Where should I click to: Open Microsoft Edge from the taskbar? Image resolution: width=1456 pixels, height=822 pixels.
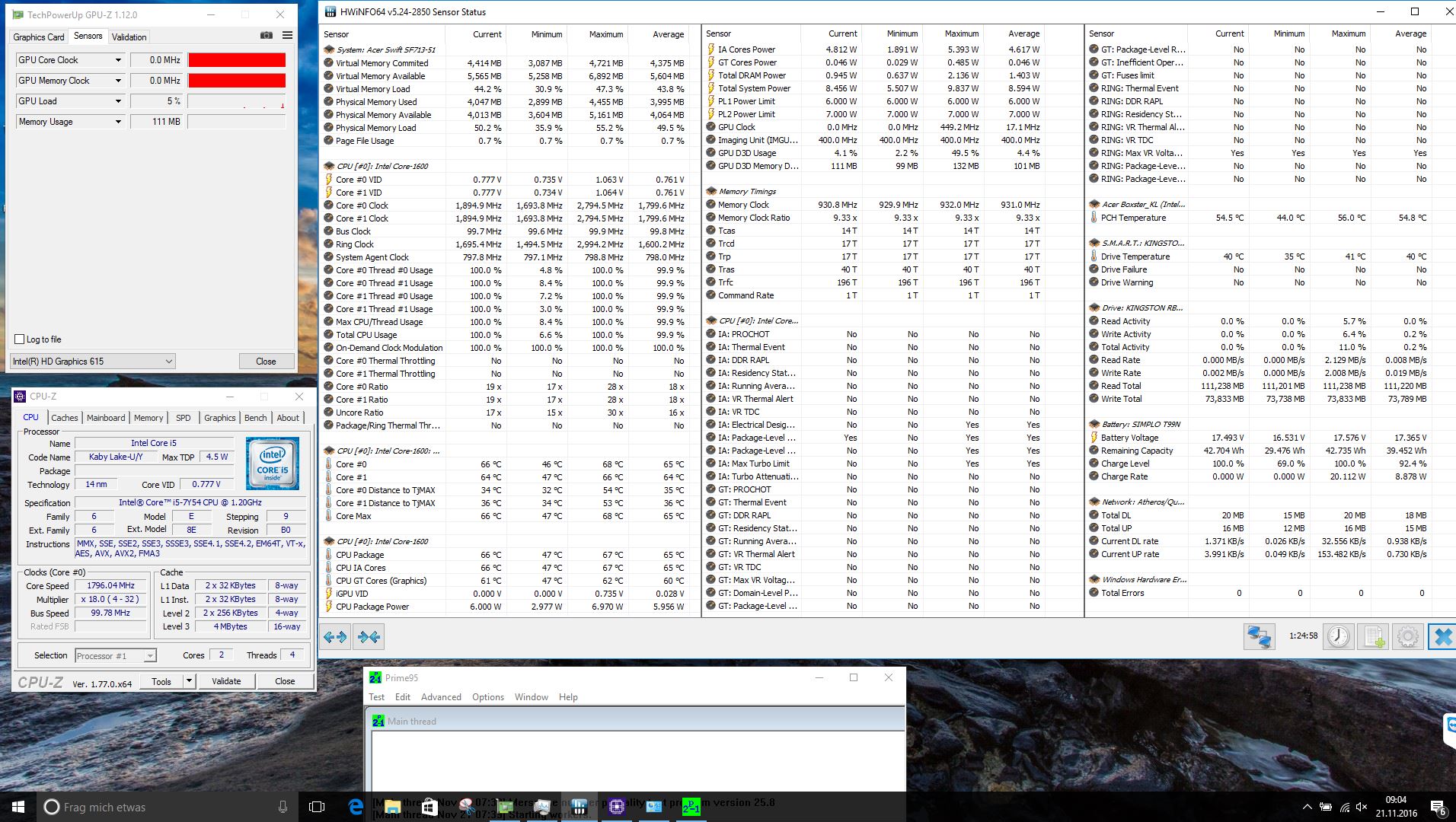click(356, 807)
